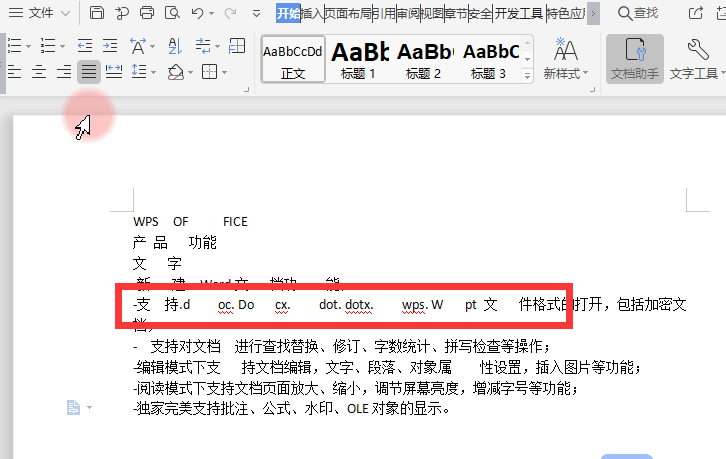The image size is (726, 459).
Task: Click the paragraph layout icon in margin
Action: pos(74,408)
